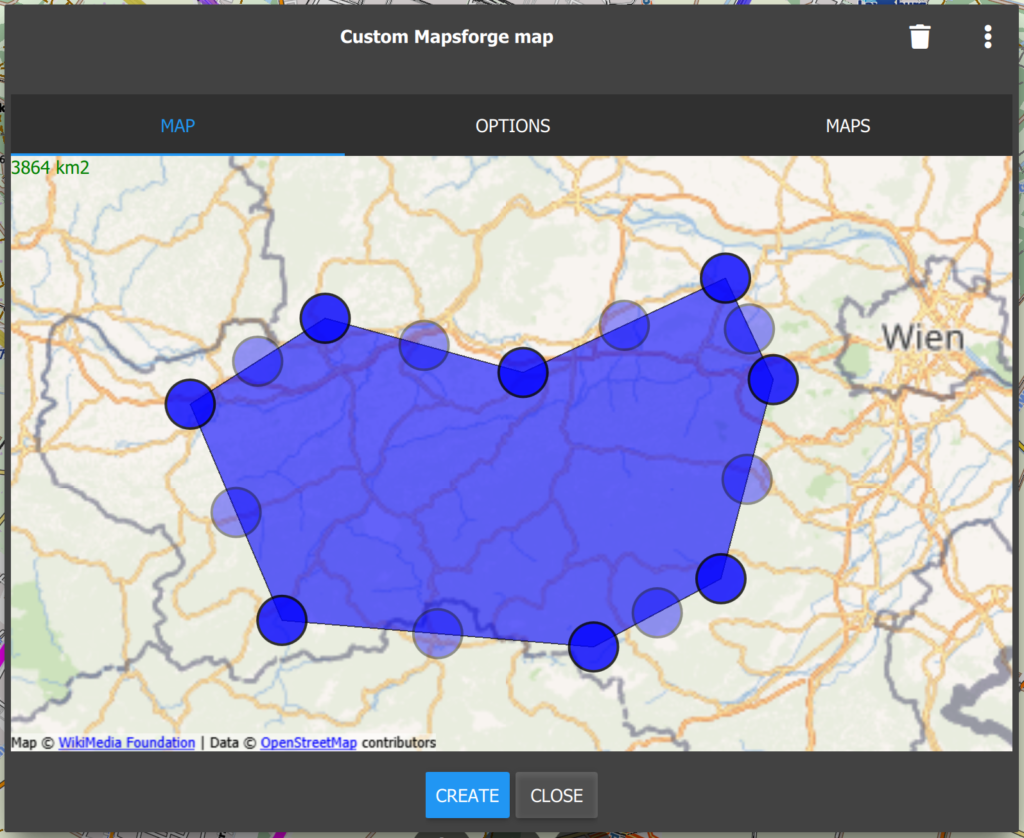
Task: Follow the OpenStreetMap attribution link
Action: pos(309,743)
